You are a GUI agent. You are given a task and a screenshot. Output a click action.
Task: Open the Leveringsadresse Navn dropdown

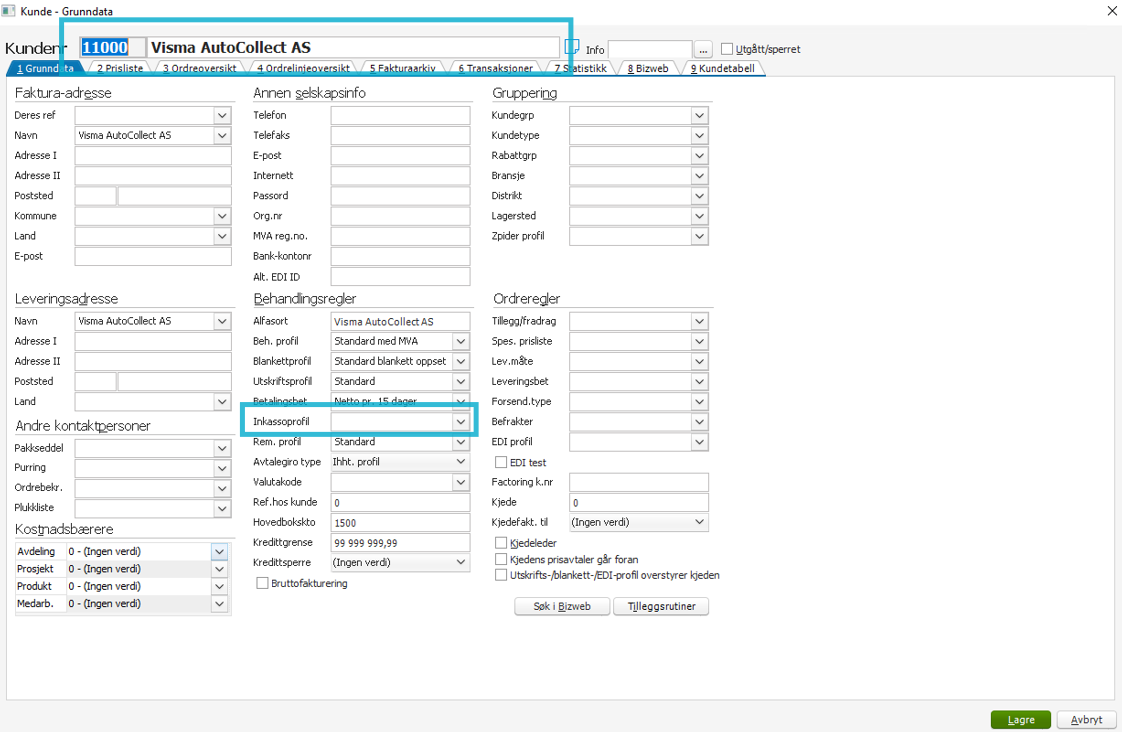click(223, 321)
